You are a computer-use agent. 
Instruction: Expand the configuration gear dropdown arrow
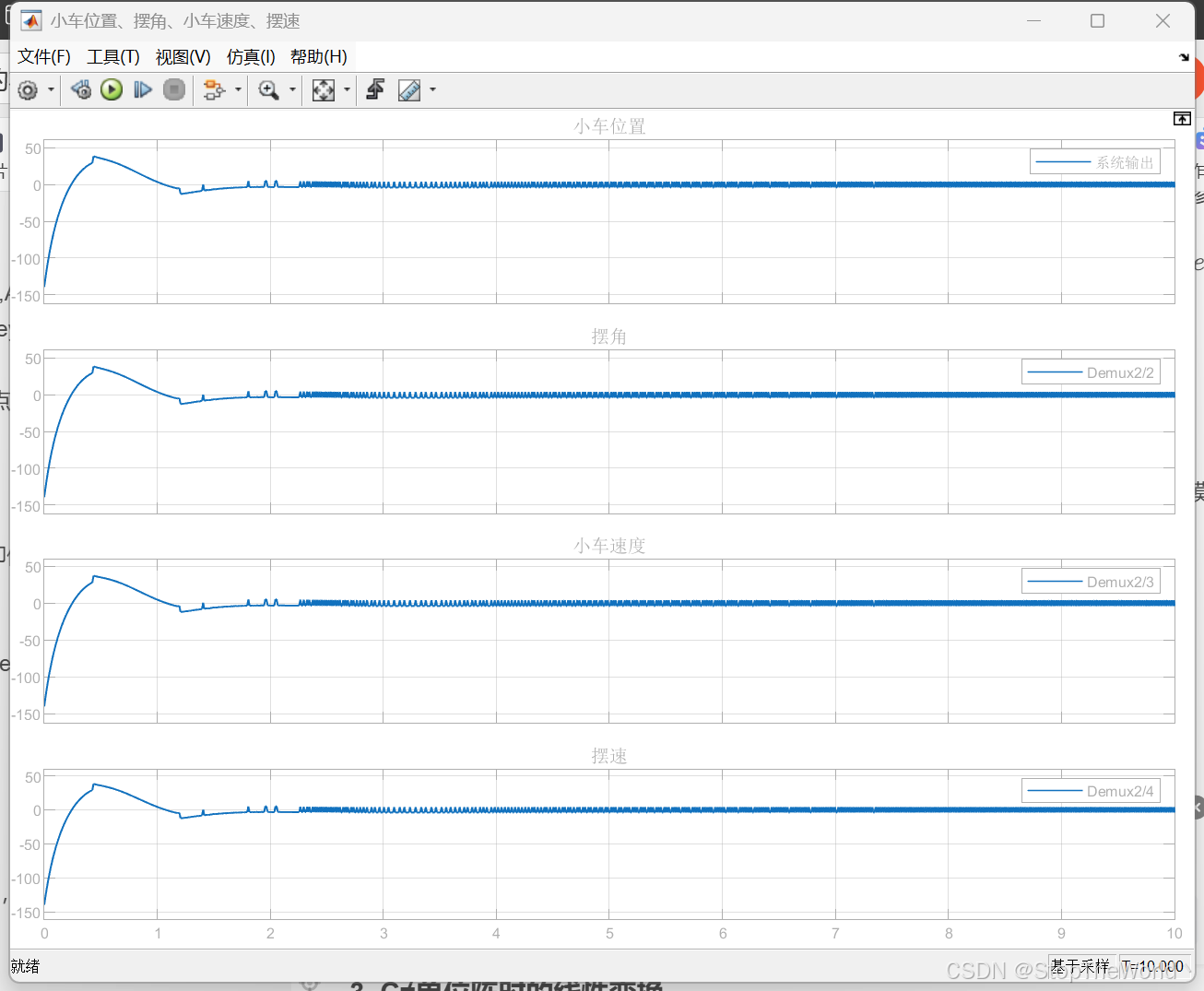point(51,89)
